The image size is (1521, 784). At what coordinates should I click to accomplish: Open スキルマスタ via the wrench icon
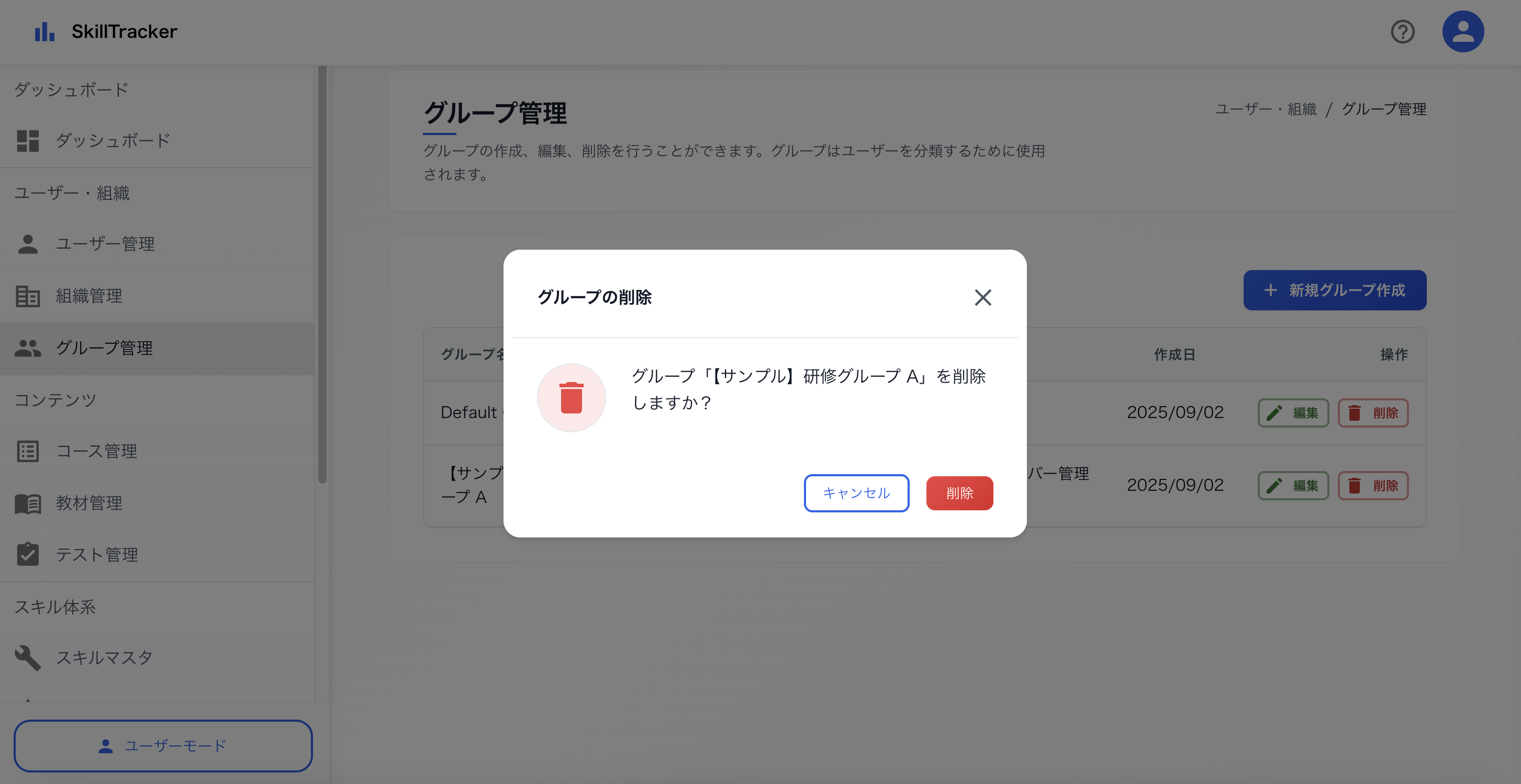coord(27,658)
